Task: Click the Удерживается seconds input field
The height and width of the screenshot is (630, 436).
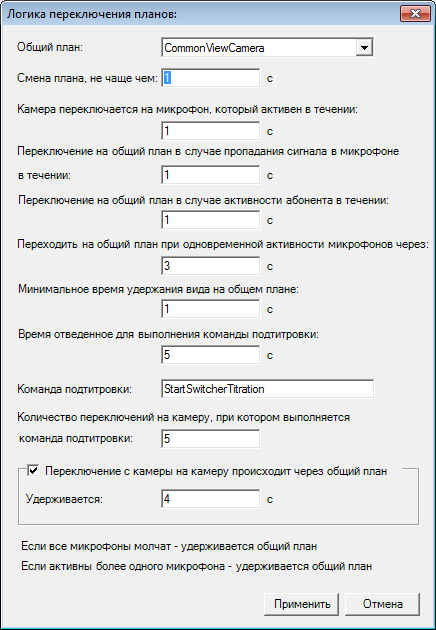Action: [x=211, y=499]
